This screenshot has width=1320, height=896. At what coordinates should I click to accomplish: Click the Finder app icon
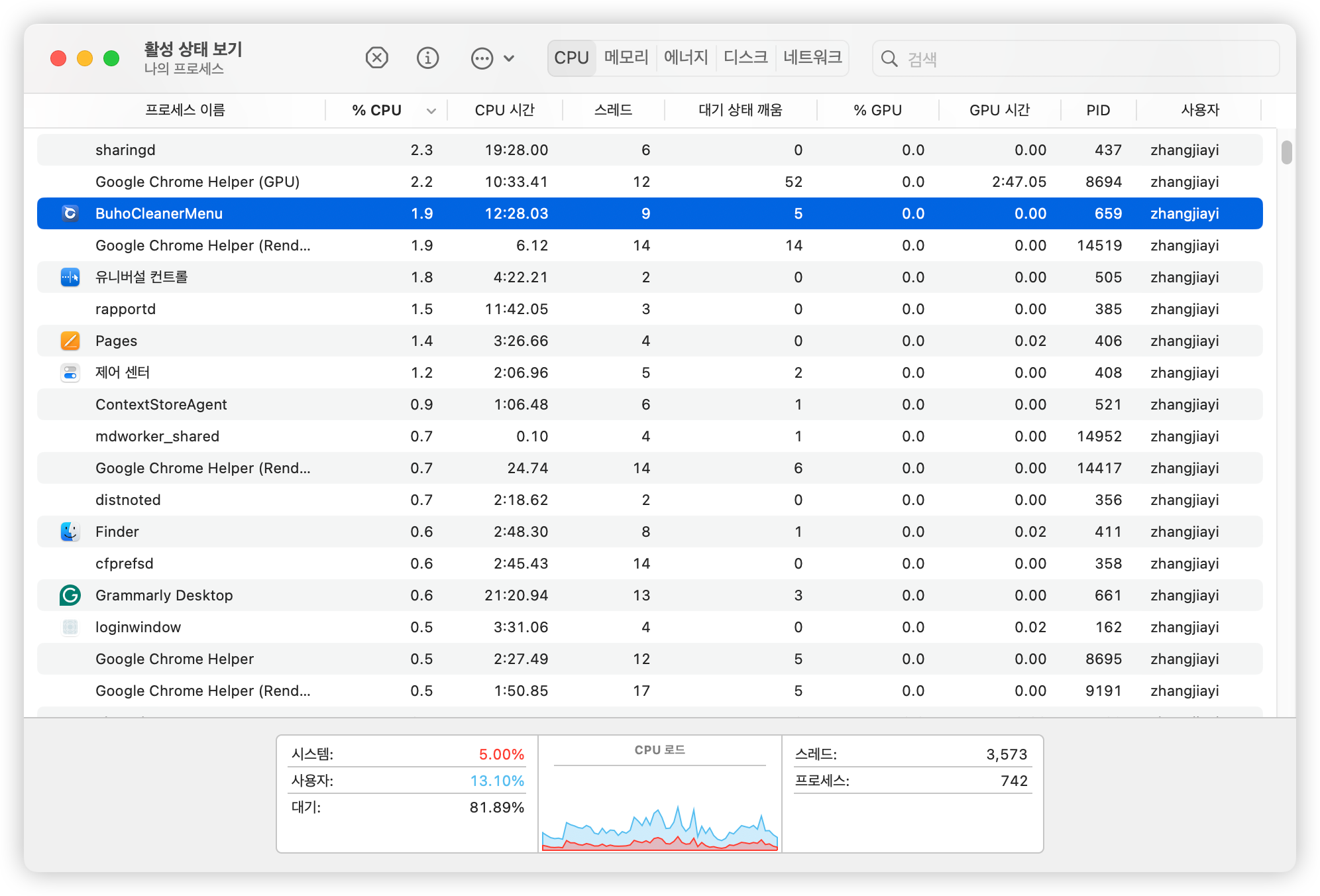[x=70, y=532]
